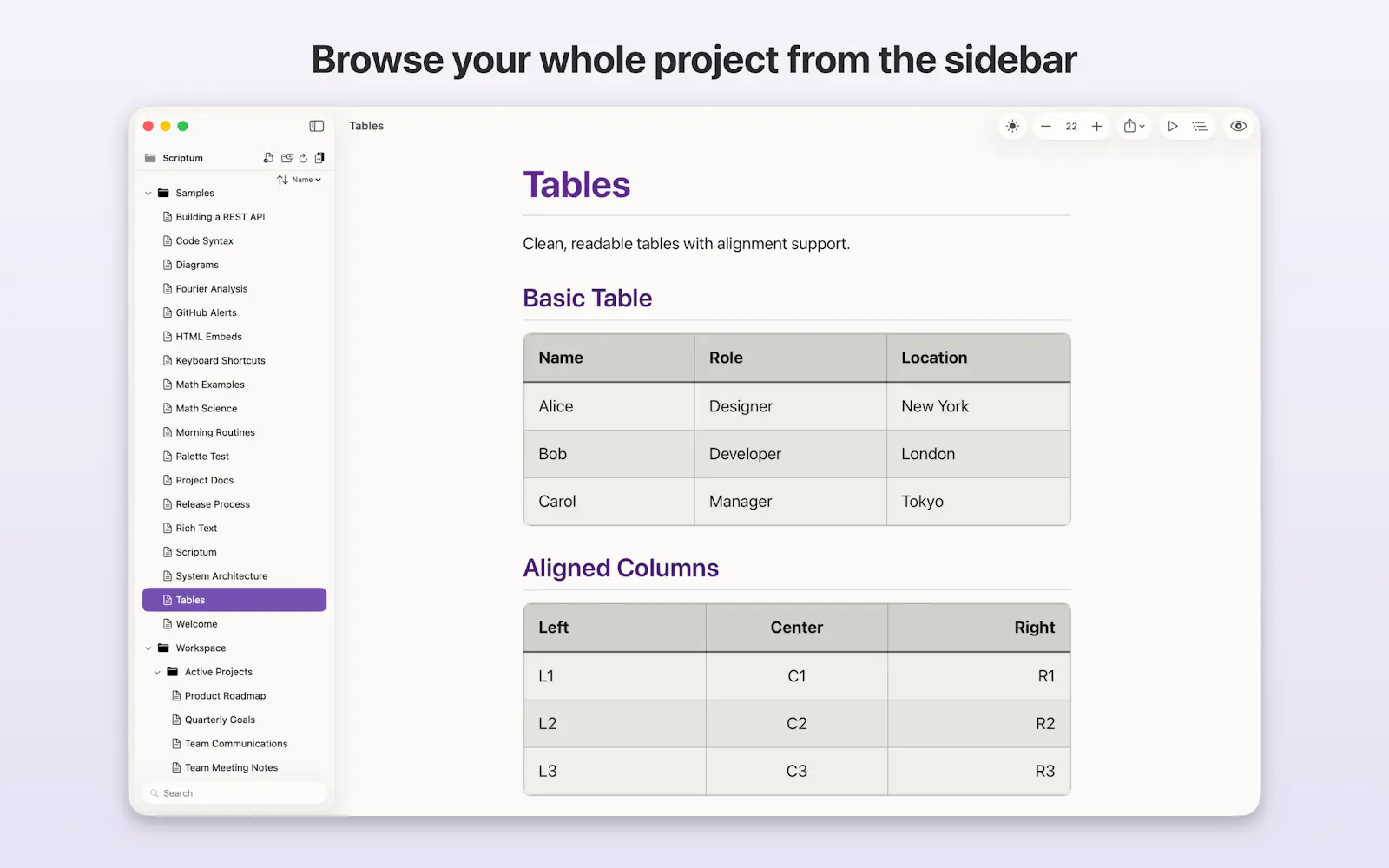
Task: Open the share export menu
Action: point(1134,126)
